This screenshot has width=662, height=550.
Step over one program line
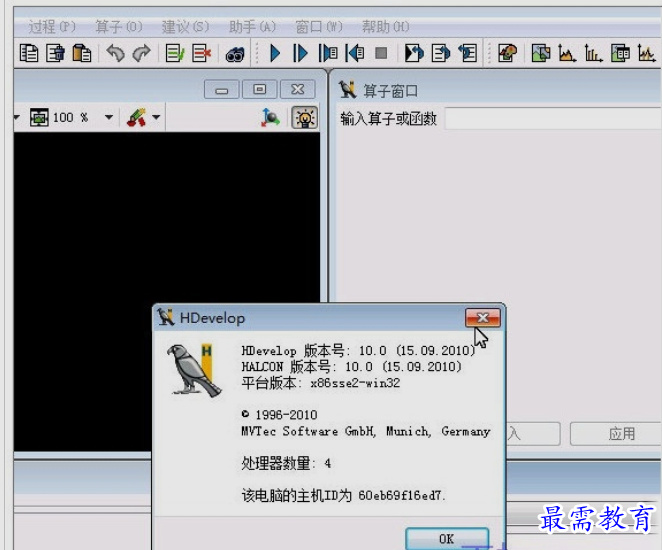point(300,54)
